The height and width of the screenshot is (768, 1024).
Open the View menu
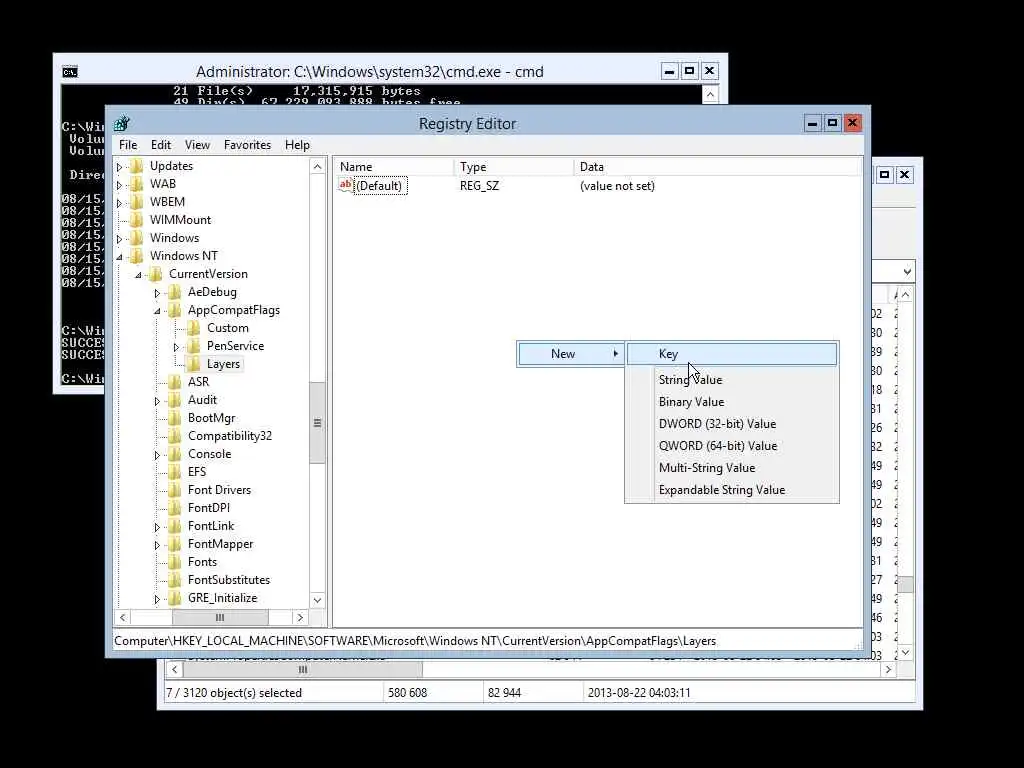click(197, 145)
